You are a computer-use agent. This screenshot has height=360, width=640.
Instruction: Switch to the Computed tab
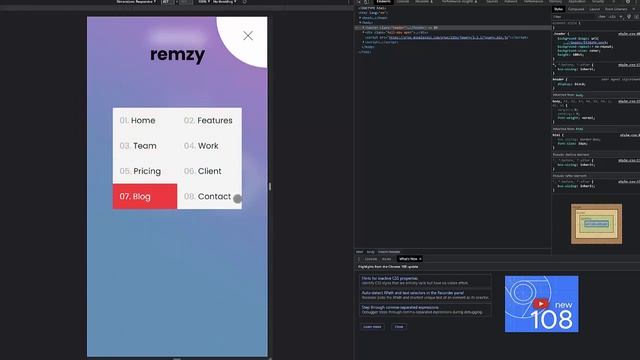576,9
